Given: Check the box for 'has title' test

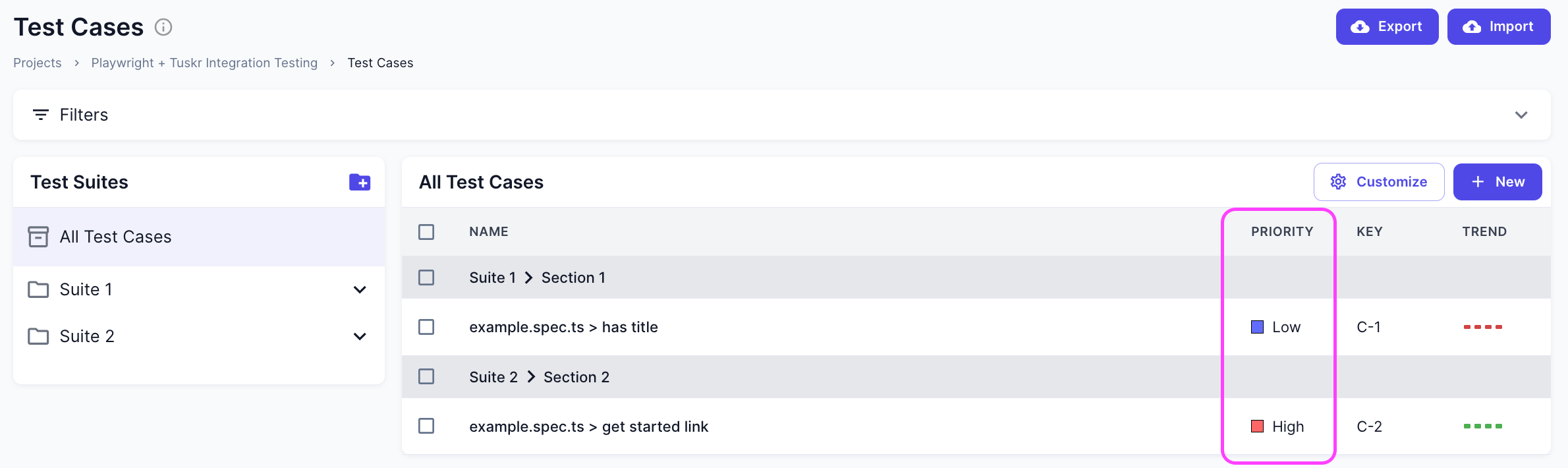Looking at the screenshot, I should tap(426, 327).
